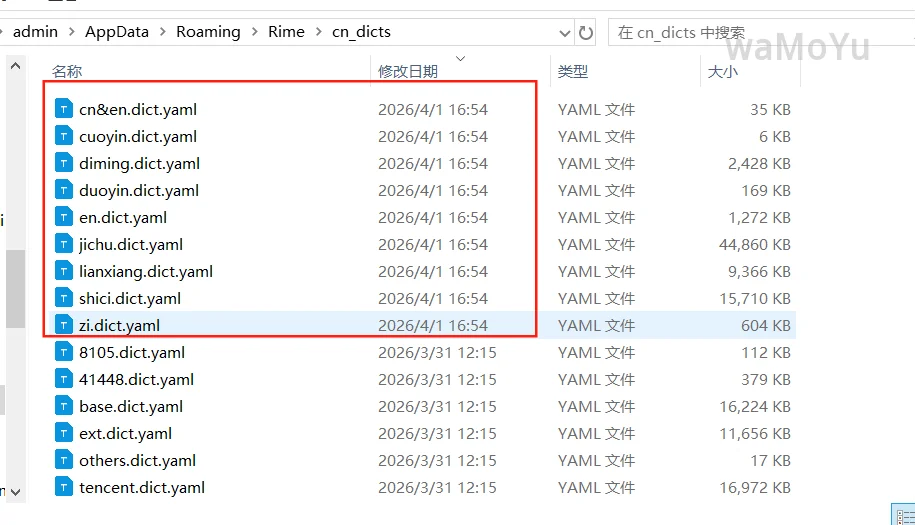Go to the Rime breadcrumb folder
The width and height of the screenshot is (916, 526).
[286, 32]
